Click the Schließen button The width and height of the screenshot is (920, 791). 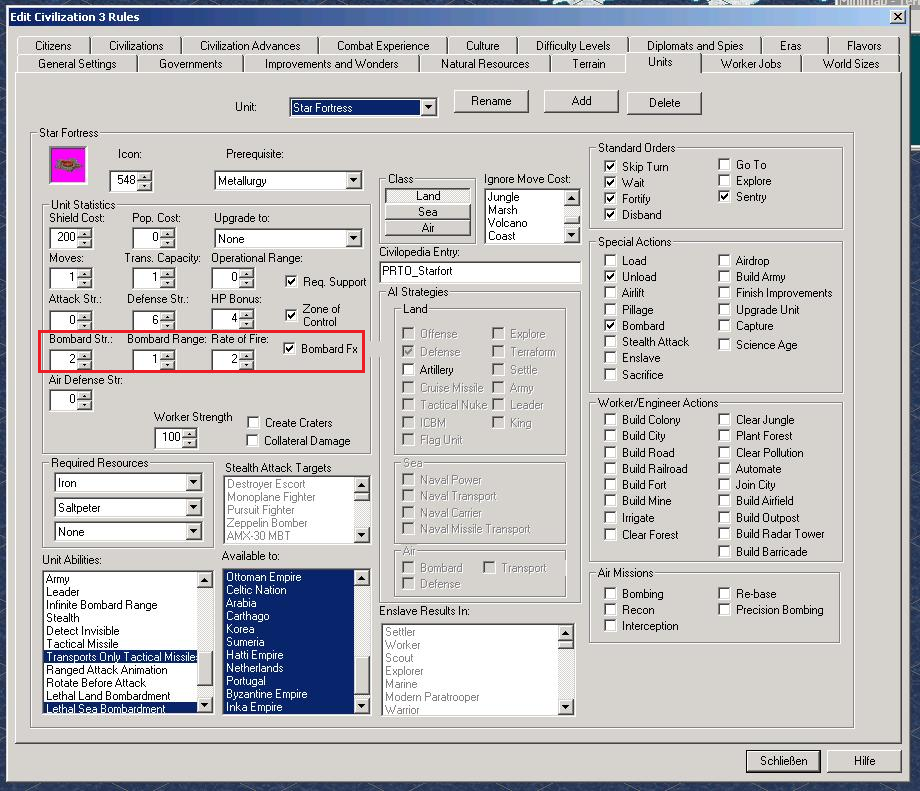[783, 761]
